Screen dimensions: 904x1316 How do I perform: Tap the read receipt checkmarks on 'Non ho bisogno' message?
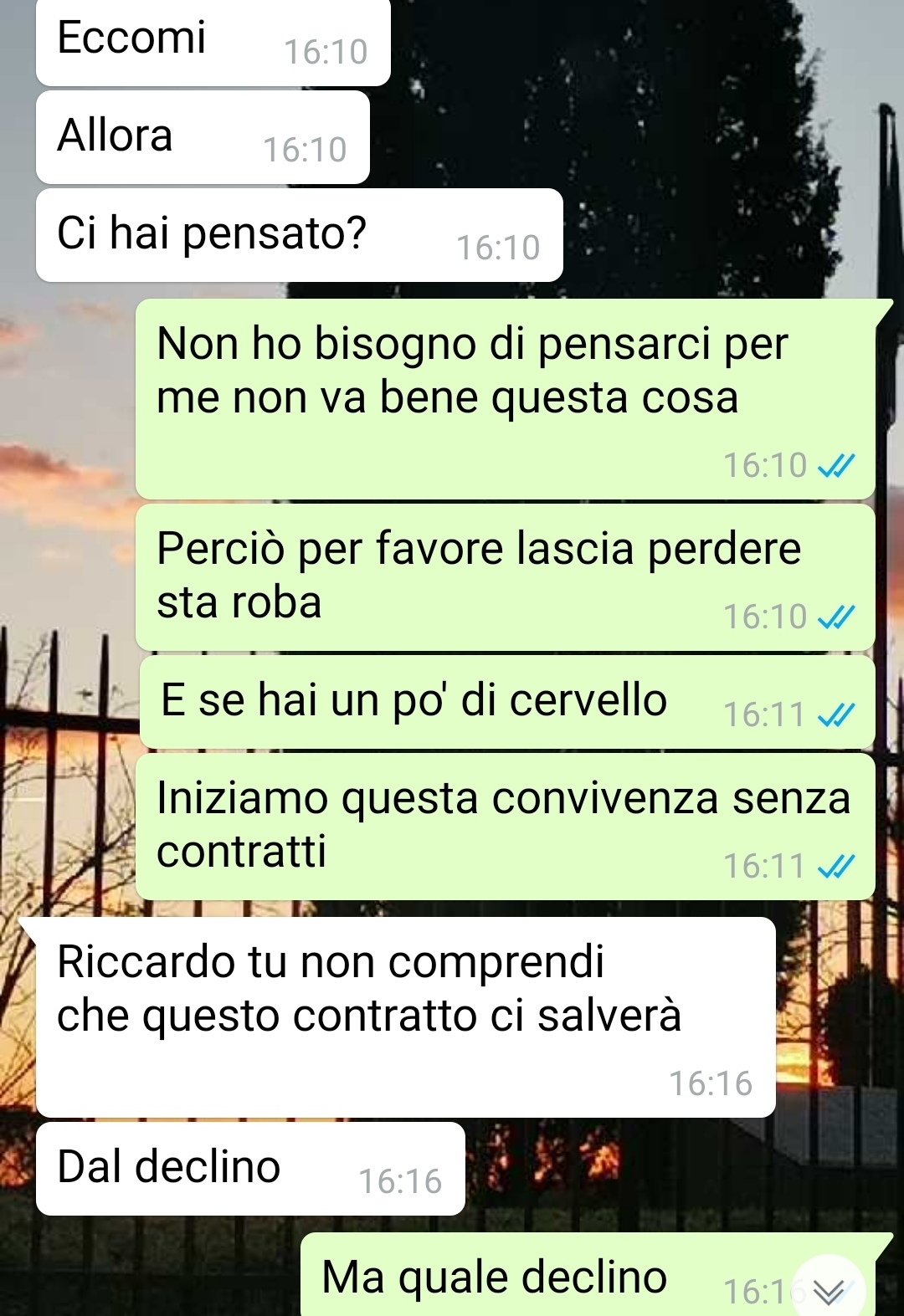(x=835, y=466)
